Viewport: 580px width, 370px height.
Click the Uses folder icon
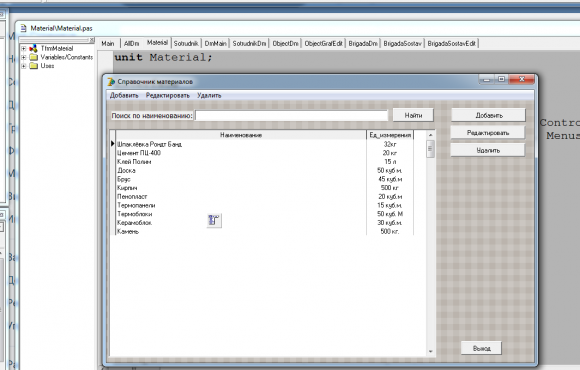(x=34, y=66)
